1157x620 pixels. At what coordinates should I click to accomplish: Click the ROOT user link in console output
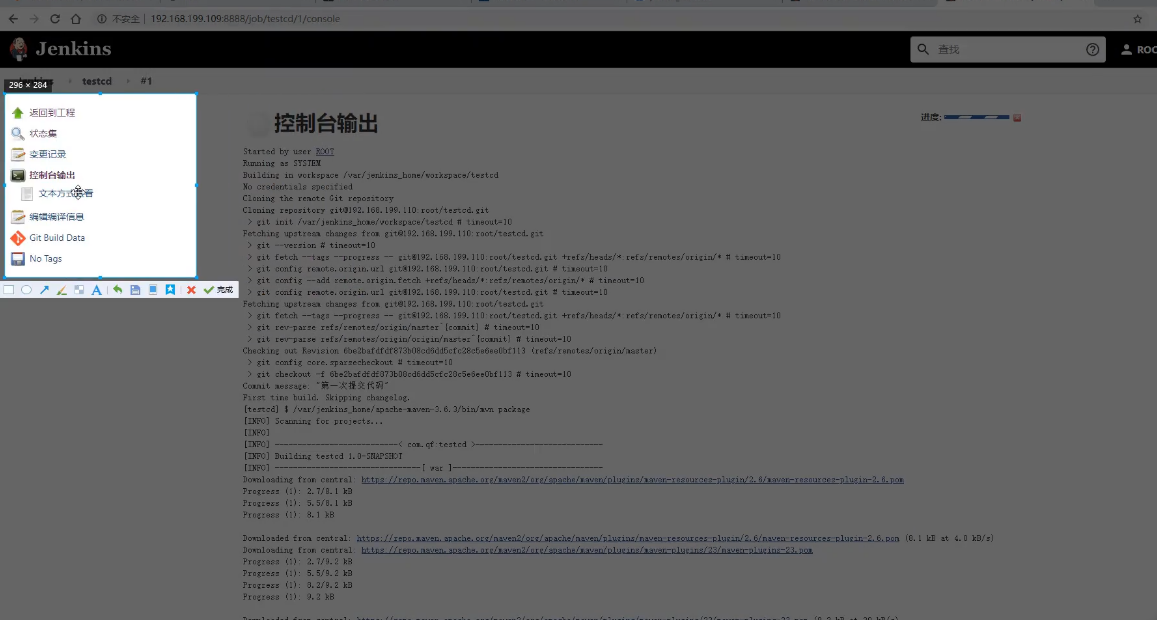tap(325, 152)
